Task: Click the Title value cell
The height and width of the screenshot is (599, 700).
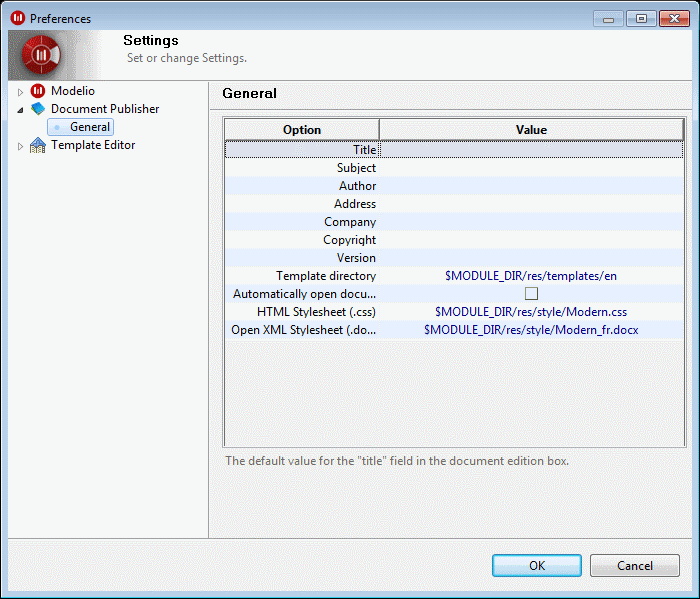Action: click(x=531, y=150)
